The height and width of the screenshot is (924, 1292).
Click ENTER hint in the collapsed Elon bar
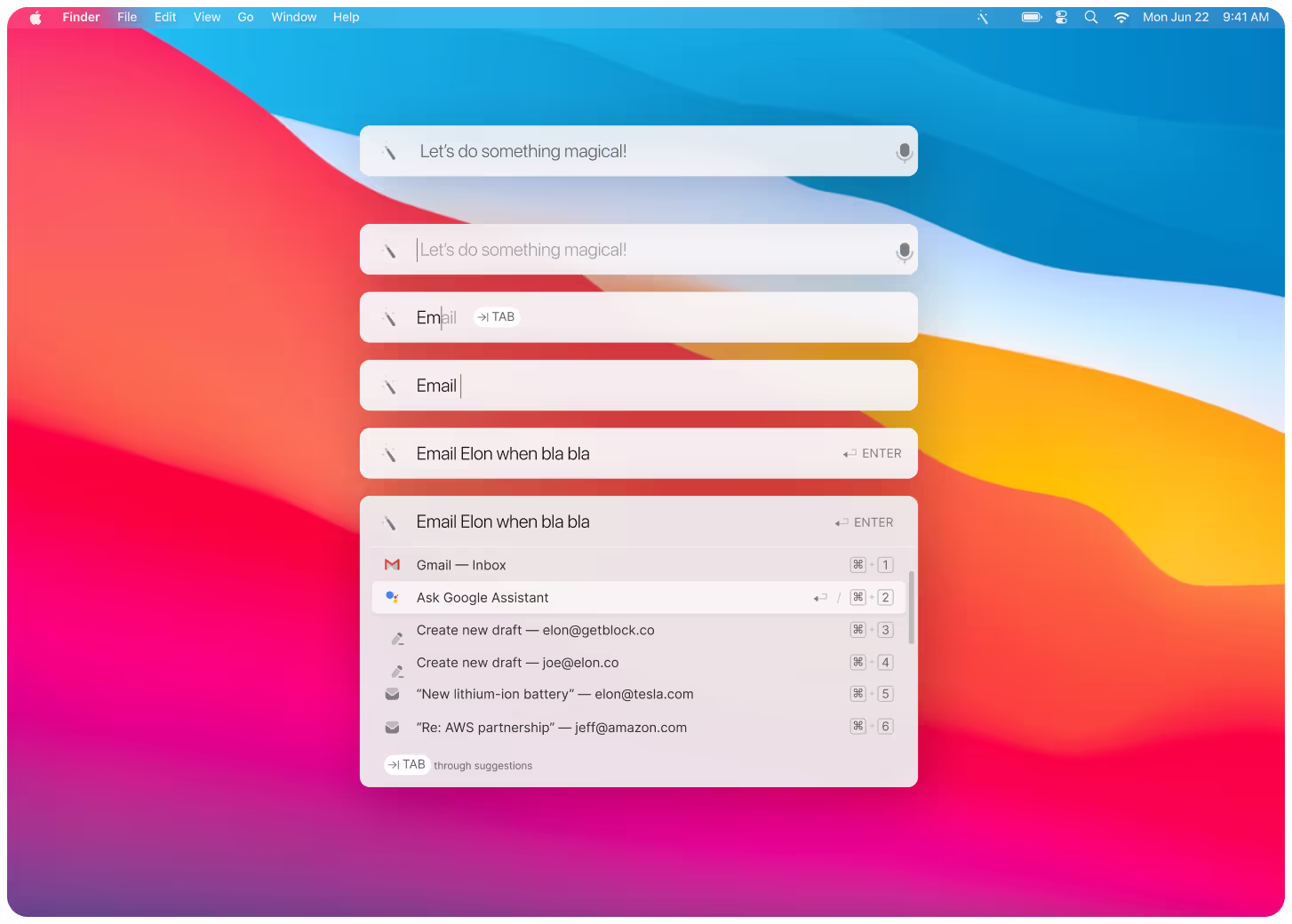click(x=873, y=454)
